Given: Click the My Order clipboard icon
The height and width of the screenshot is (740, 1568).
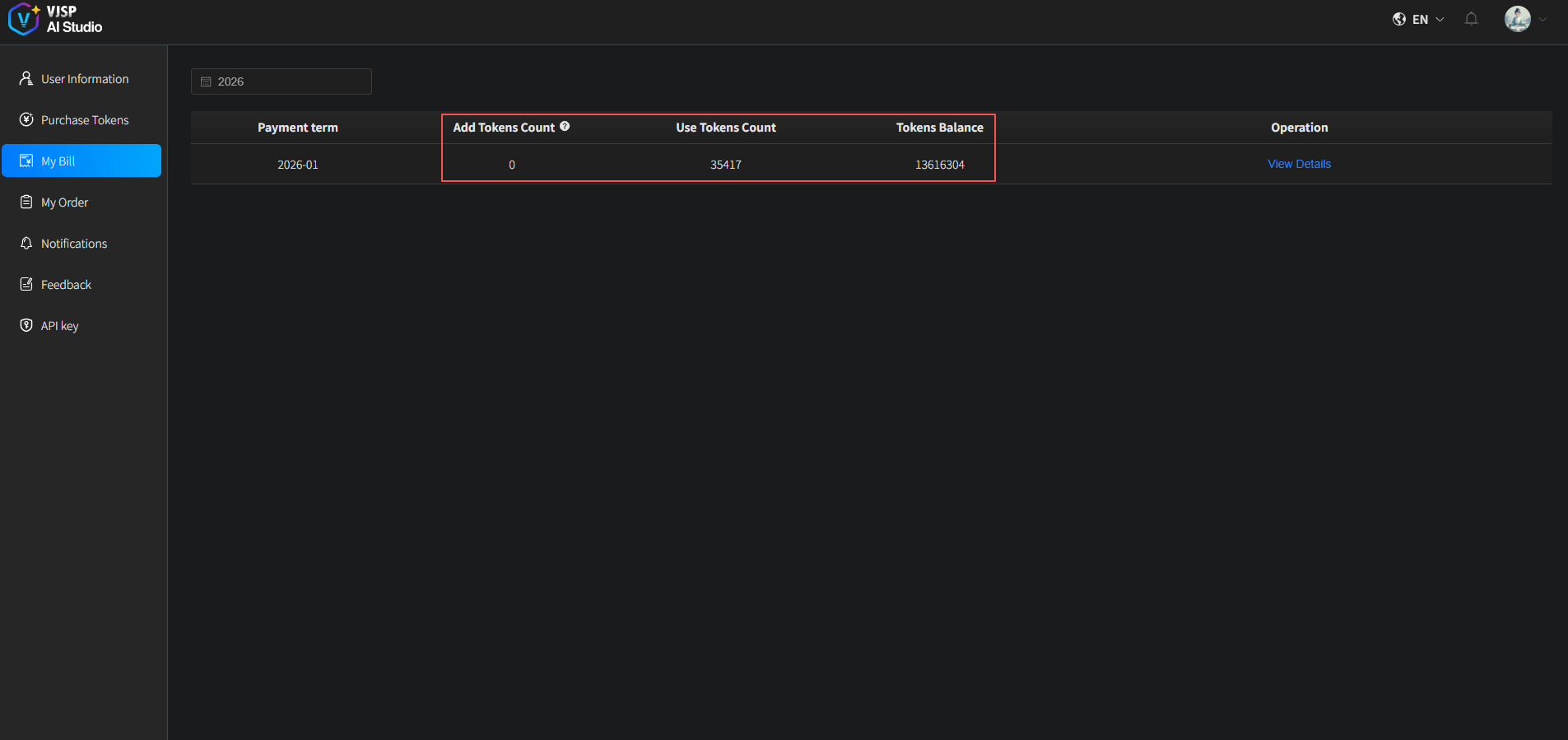Looking at the screenshot, I should click(x=26, y=202).
